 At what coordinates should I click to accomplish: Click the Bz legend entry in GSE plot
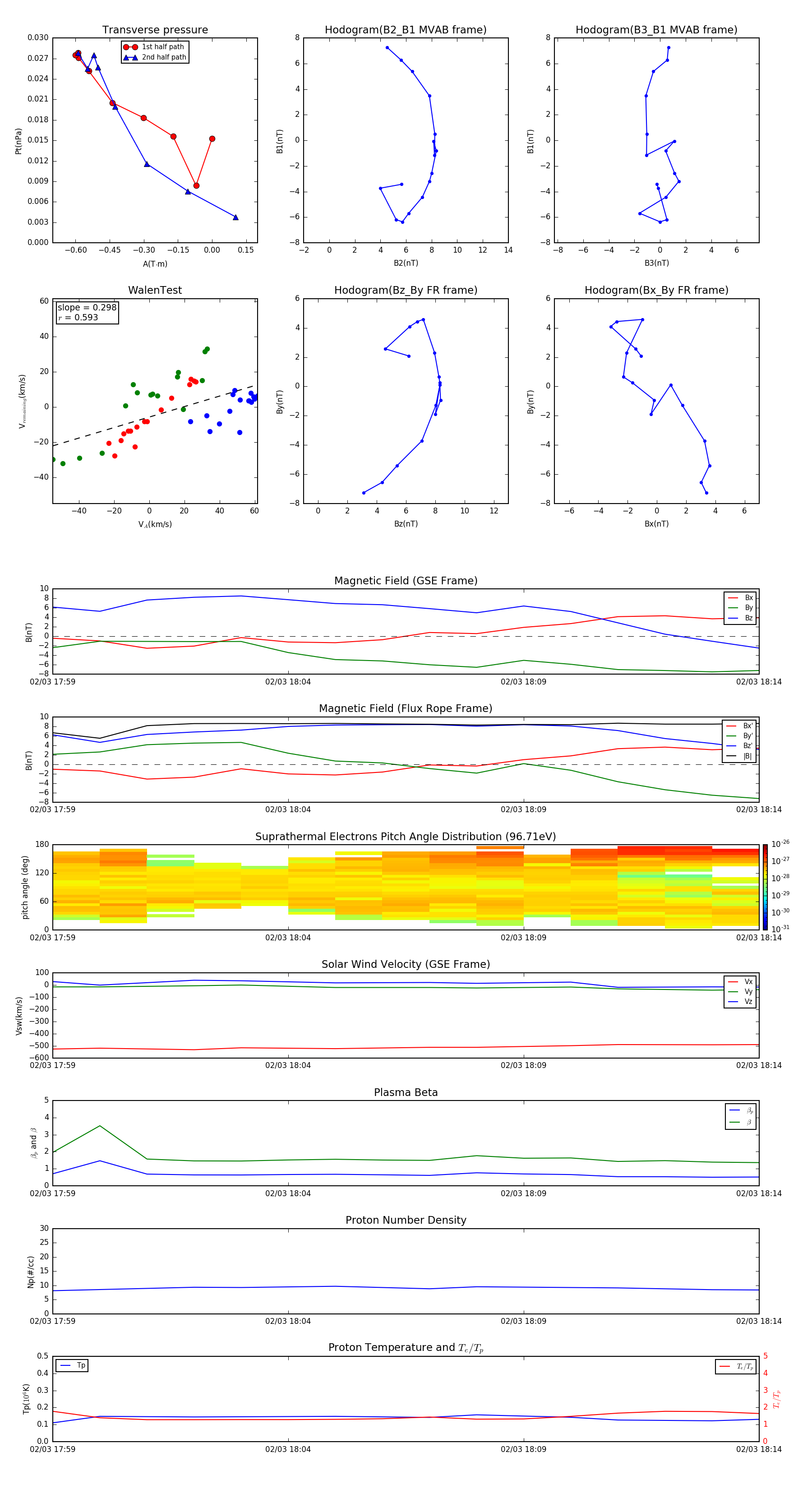(x=740, y=618)
